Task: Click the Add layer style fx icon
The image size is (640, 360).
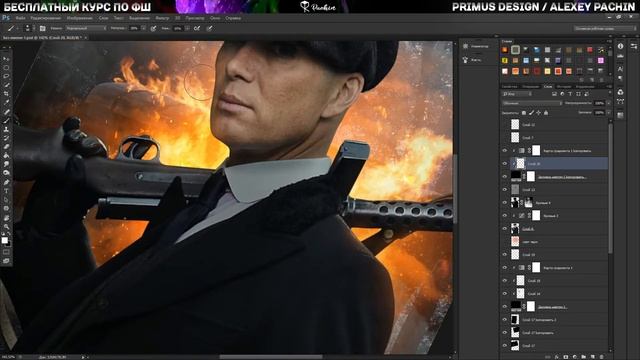Action: click(557, 357)
